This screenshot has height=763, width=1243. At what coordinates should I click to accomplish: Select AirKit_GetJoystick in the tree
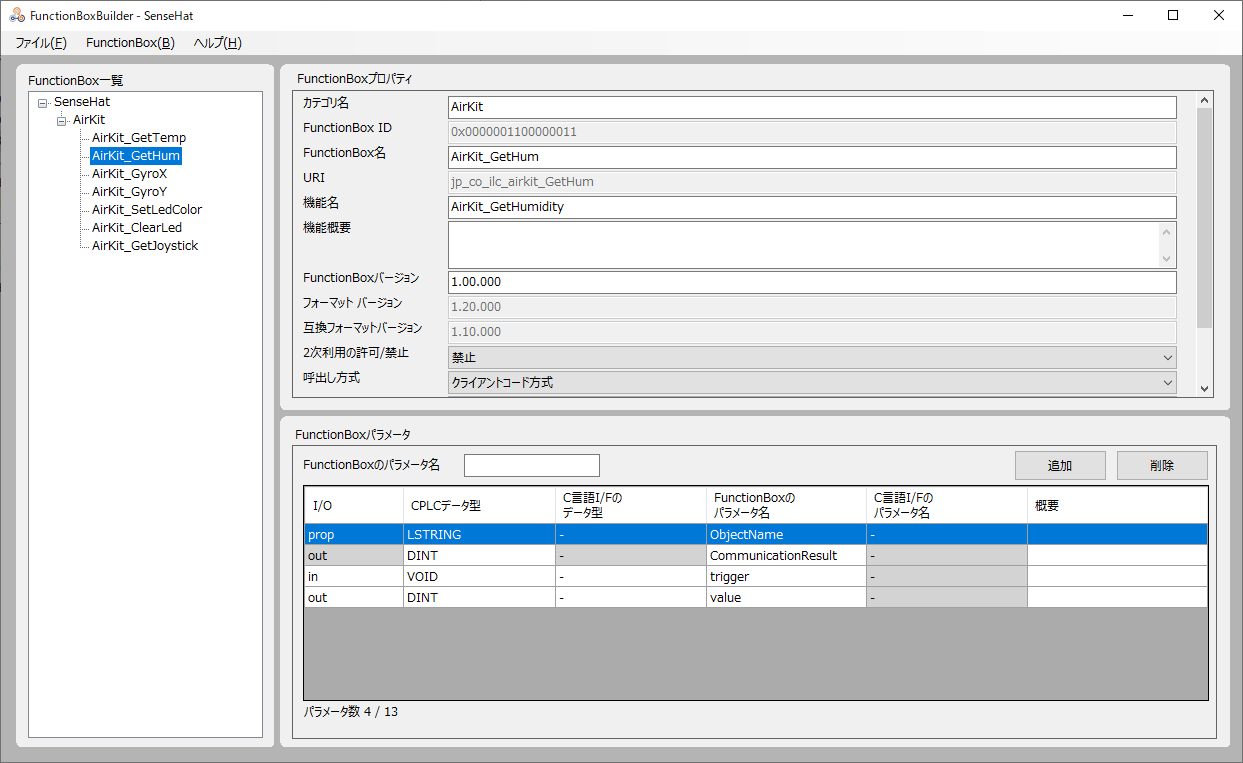click(x=143, y=245)
